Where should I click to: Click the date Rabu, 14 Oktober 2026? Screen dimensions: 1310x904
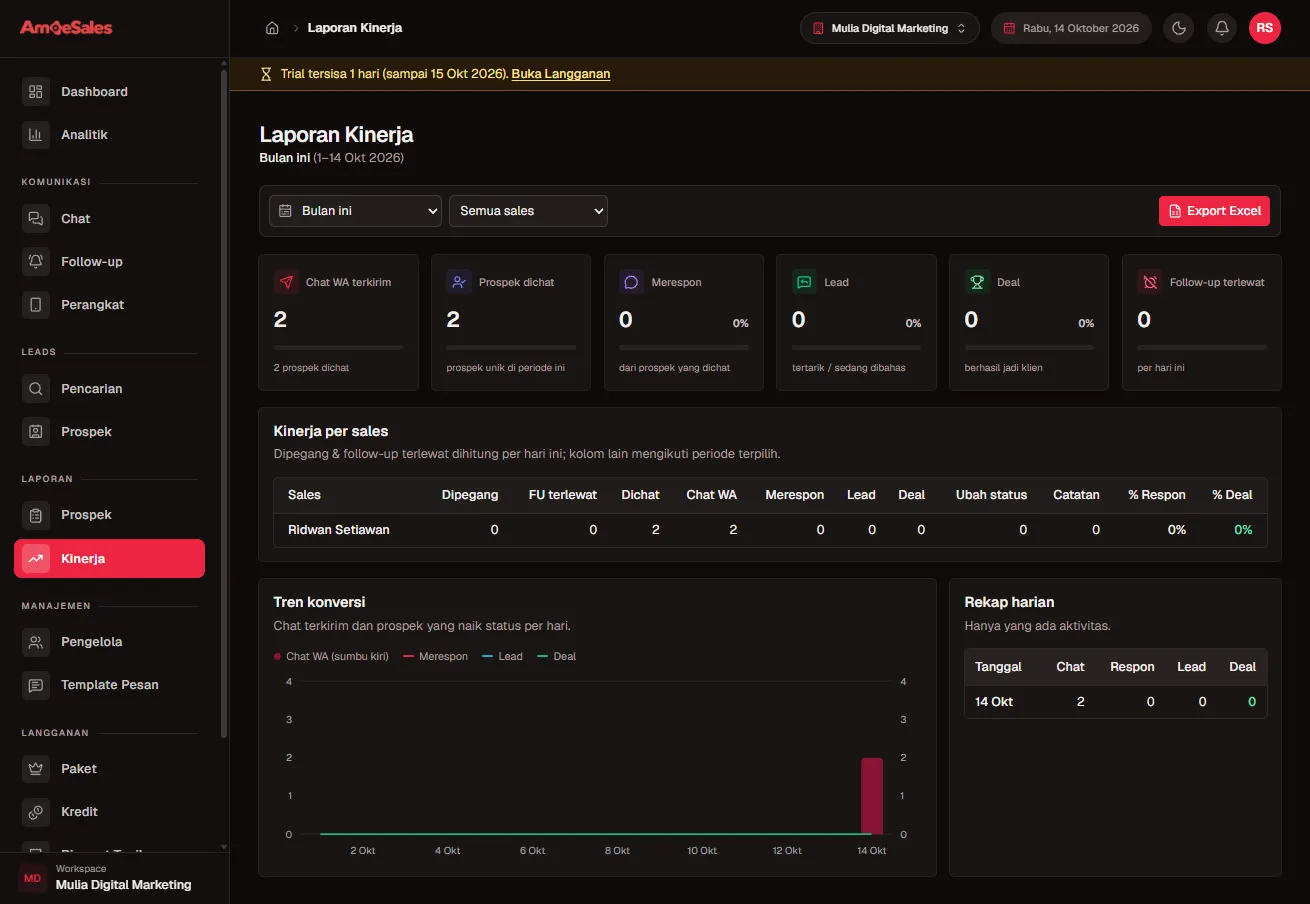pyautogui.click(x=1071, y=28)
